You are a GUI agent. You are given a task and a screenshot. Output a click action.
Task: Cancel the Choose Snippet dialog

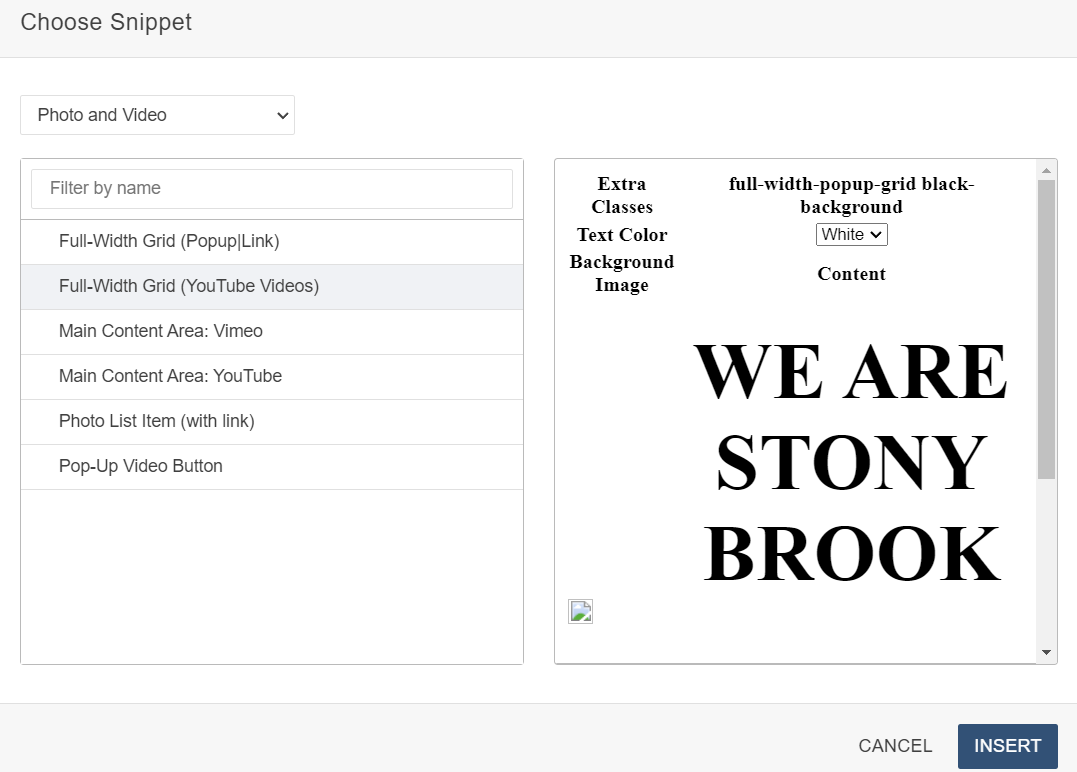point(895,746)
